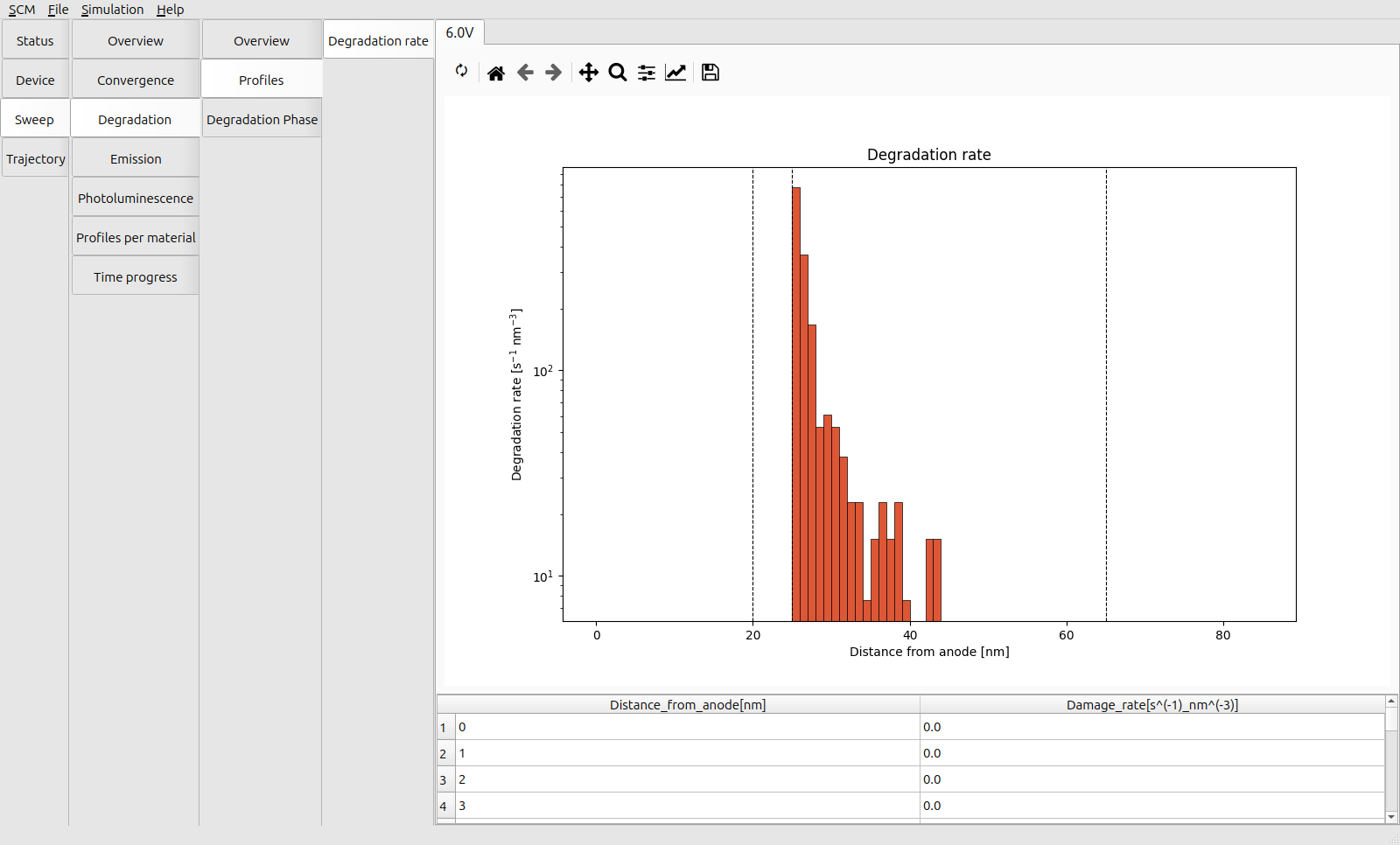Reset plot view with Home icon
Viewport: 1400px width, 845px height.
pyautogui.click(x=496, y=73)
